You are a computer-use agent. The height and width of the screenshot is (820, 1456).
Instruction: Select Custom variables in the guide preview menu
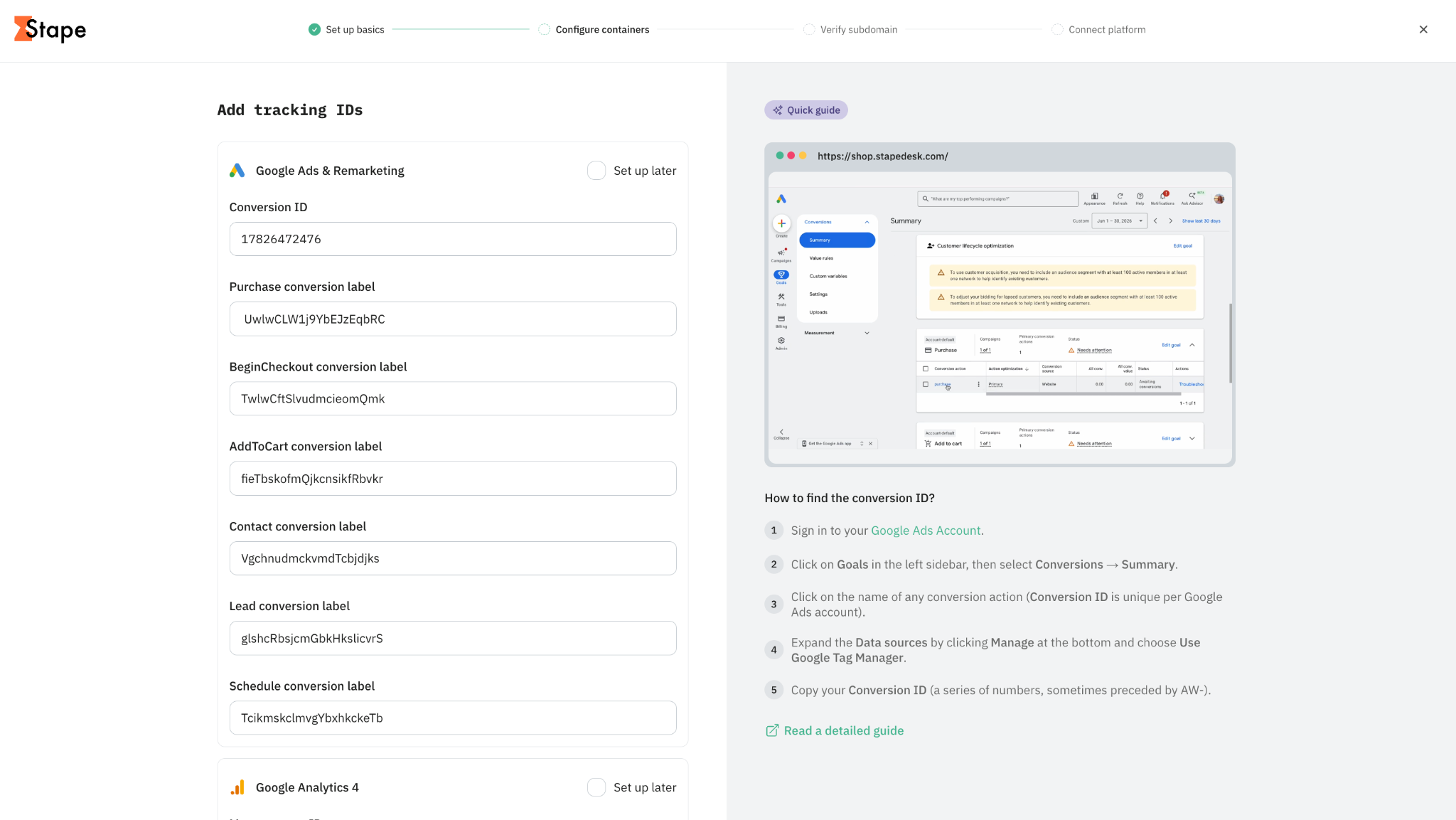click(828, 276)
